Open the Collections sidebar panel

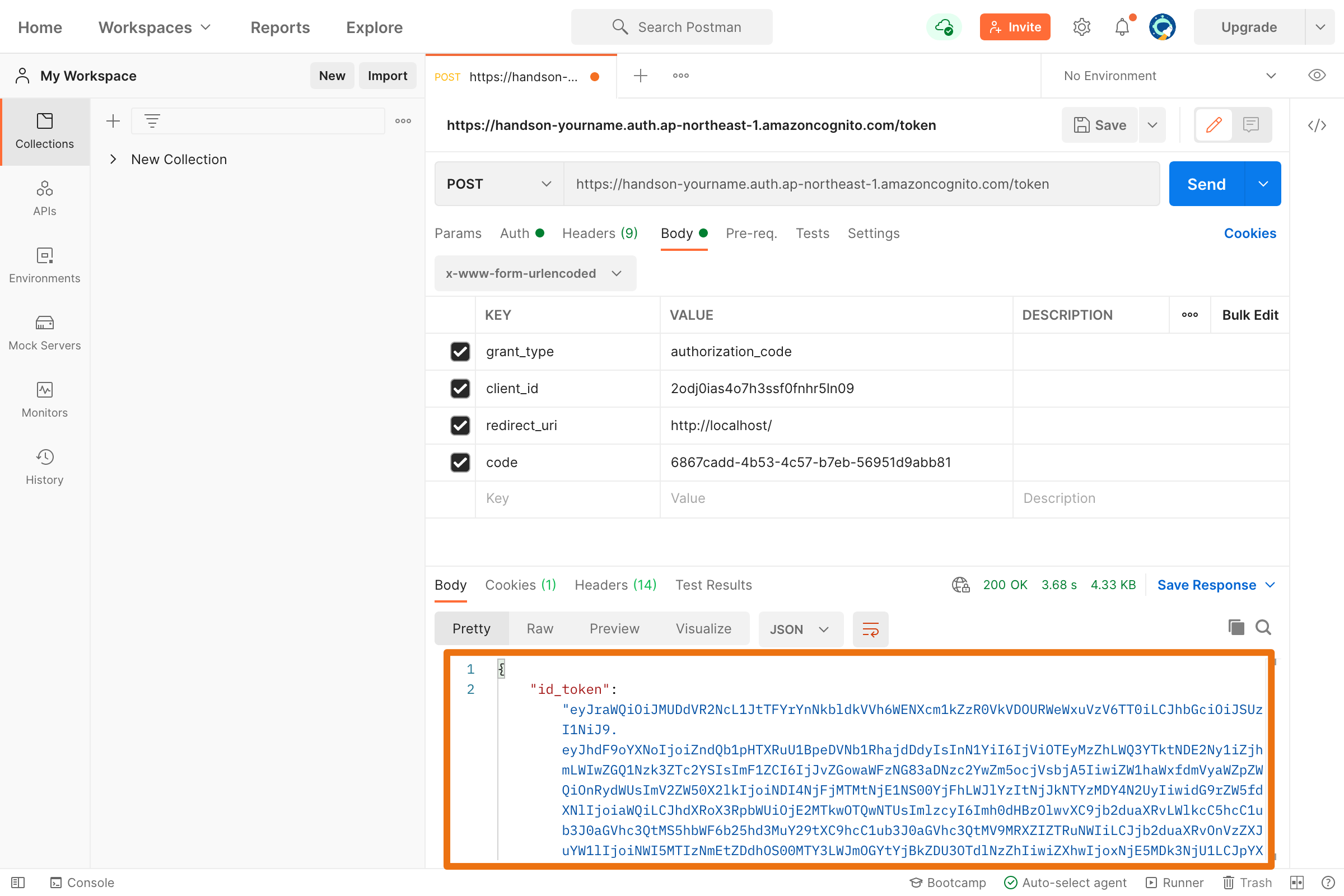click(45, 132)
